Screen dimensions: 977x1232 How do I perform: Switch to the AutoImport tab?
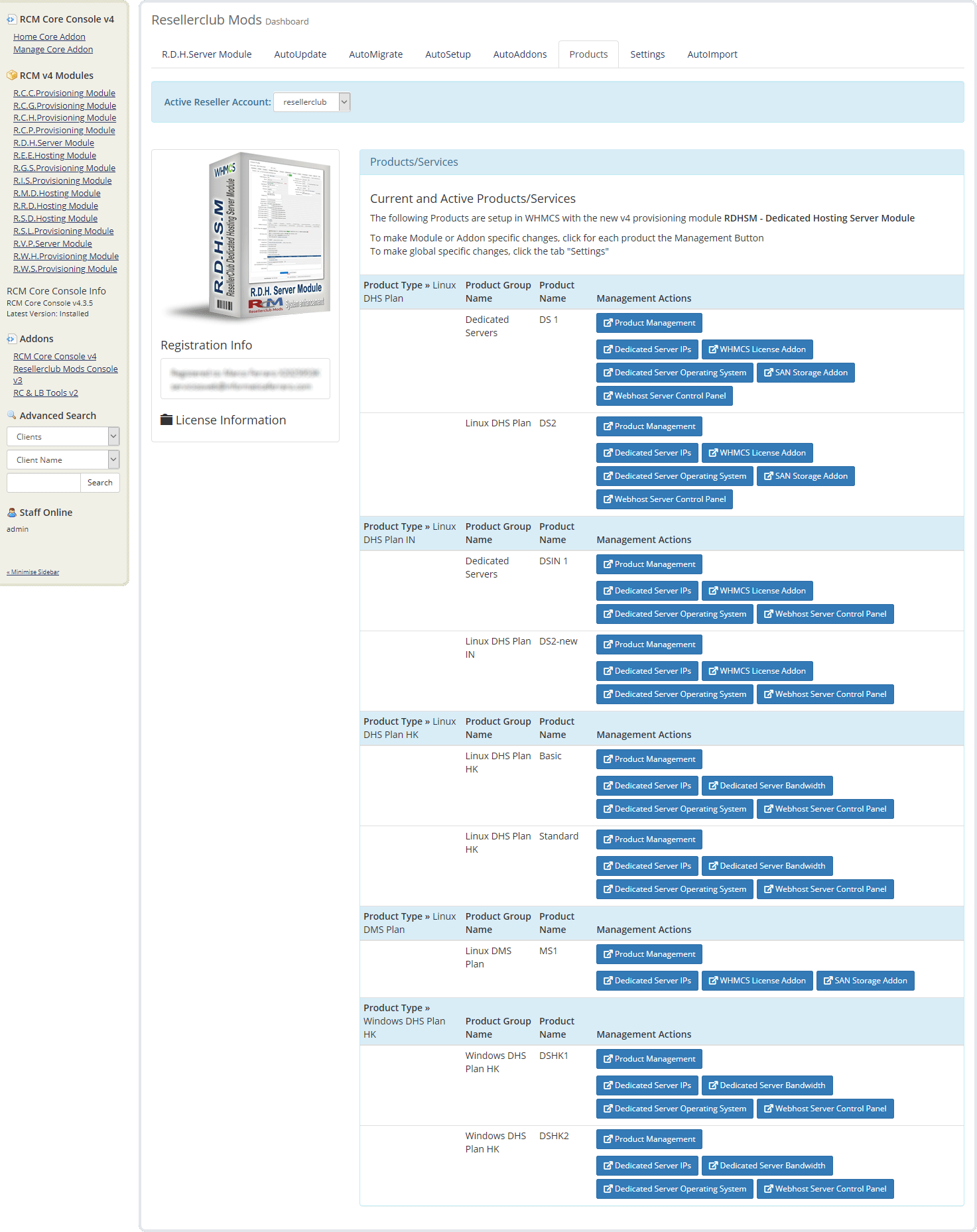(x=712, y=54)
